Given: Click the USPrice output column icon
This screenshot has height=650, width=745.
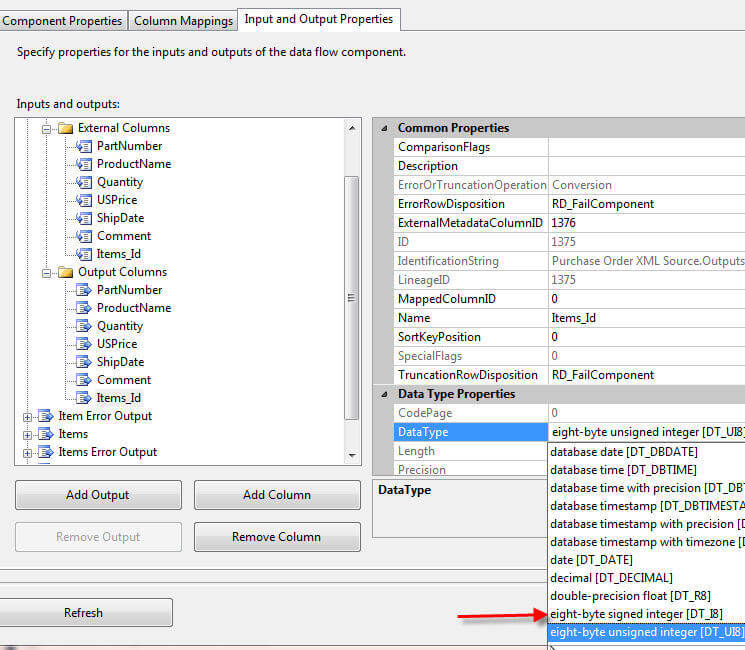Looking at the screenshot, I should tap(84, 344).
